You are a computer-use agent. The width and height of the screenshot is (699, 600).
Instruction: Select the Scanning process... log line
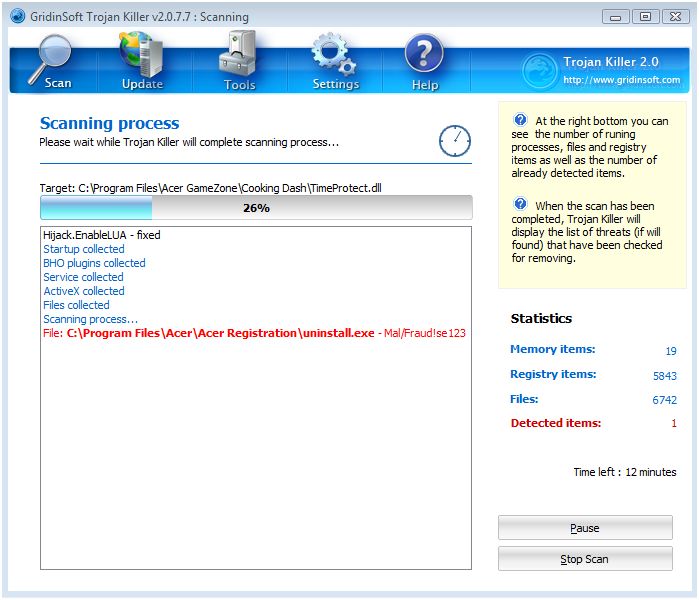point(90,319)
